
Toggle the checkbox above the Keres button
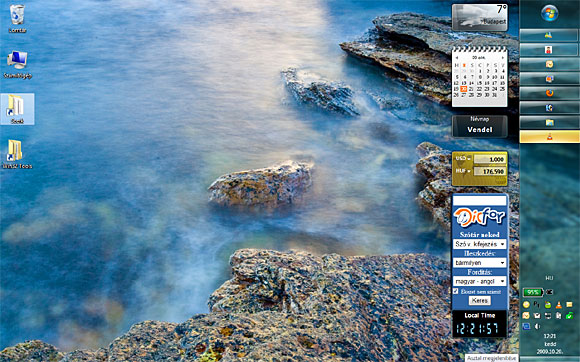(x=456, y=291)
